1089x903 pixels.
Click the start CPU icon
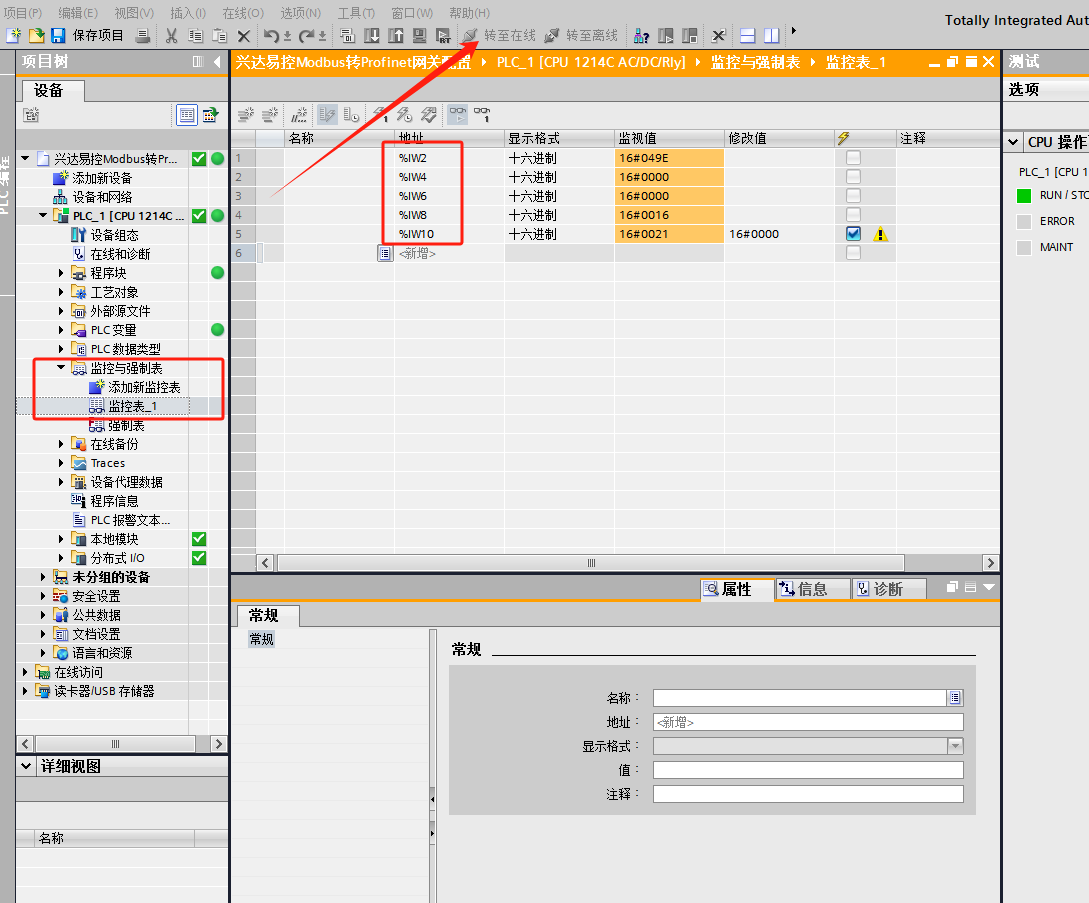point(665,35)
